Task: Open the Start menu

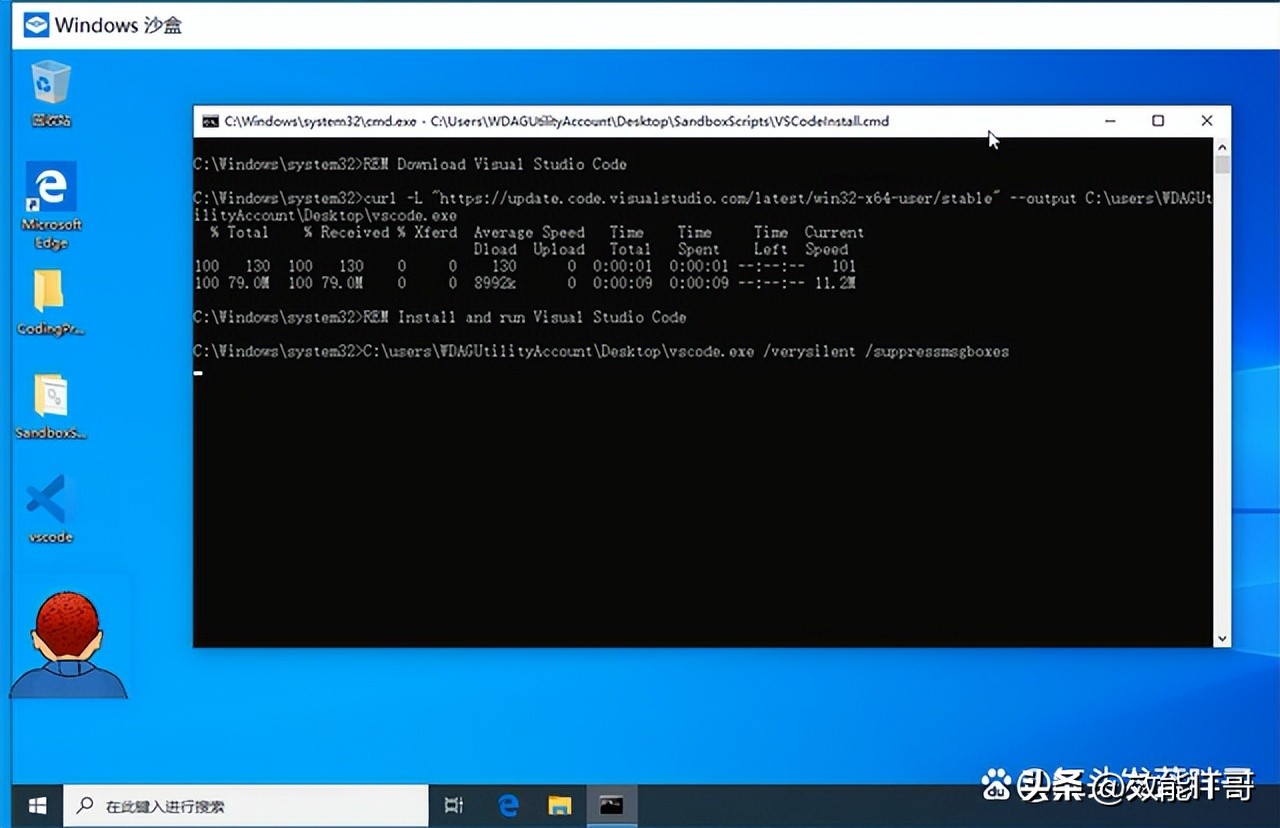Action: tap(37, 804)
